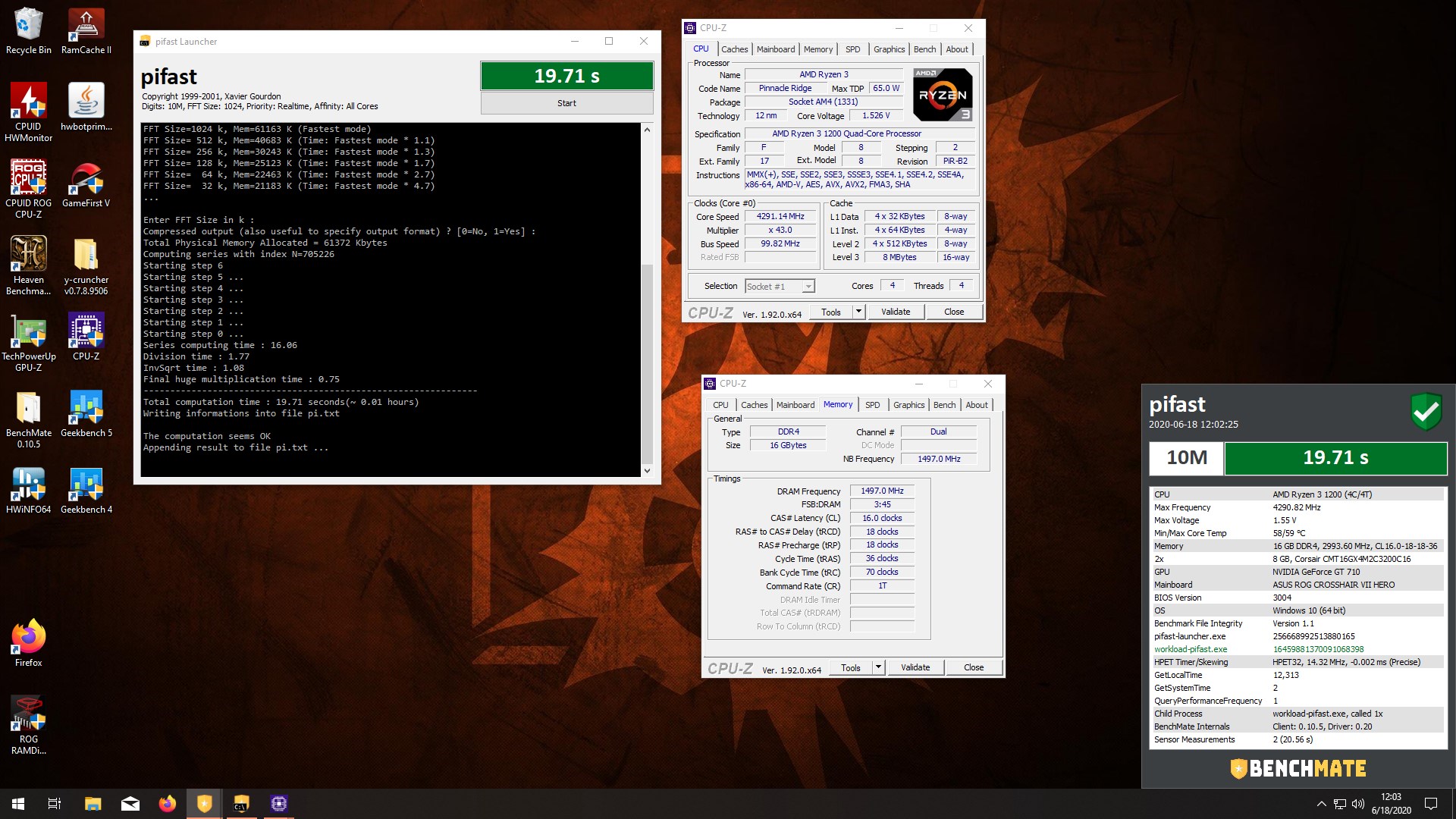Viewport: 1456px width, 819px height.
Task: Click pifast console scrollbar up arrow
Action: (647, 130)
